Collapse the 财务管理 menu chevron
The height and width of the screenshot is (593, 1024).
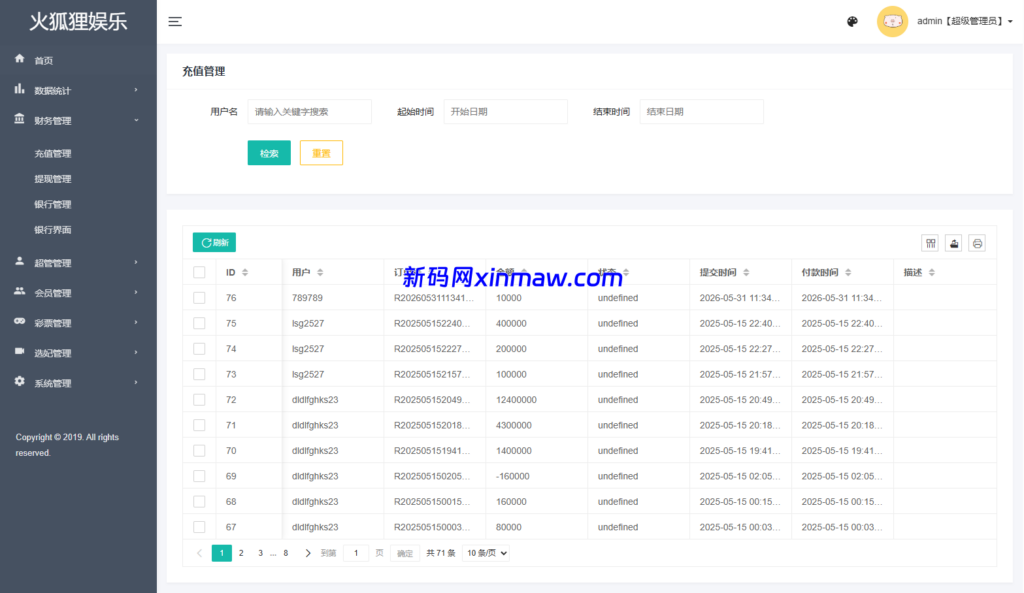point(136,120)
